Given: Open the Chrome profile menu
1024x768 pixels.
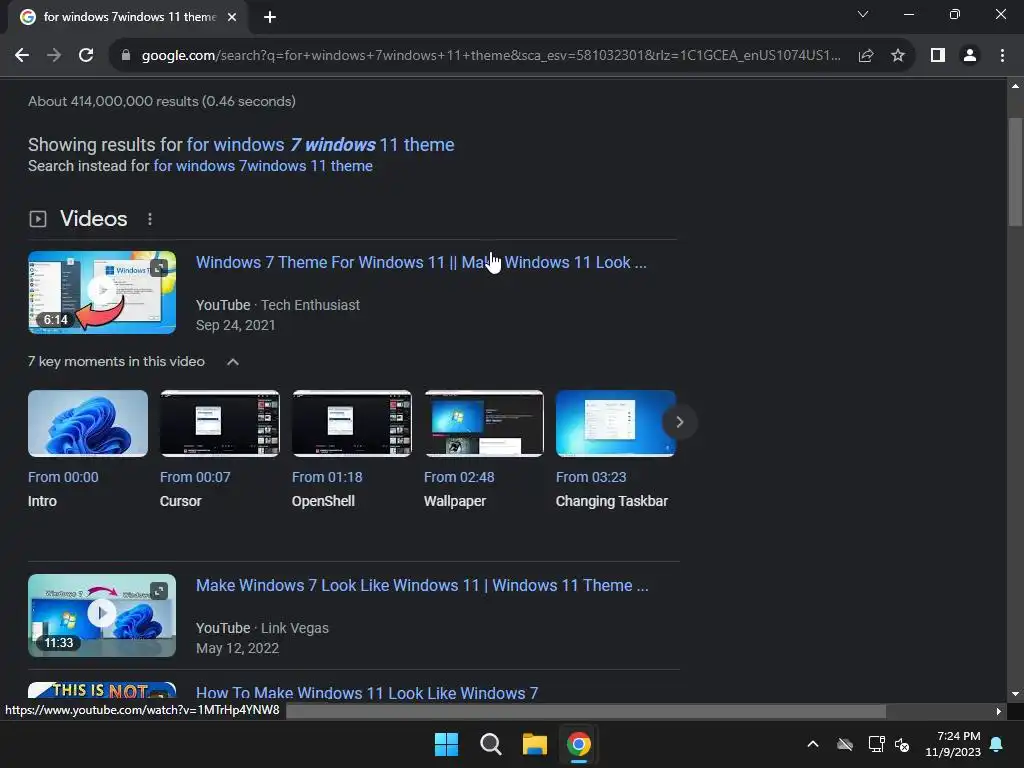Looking at the screenshot, I should coord(970,56).
